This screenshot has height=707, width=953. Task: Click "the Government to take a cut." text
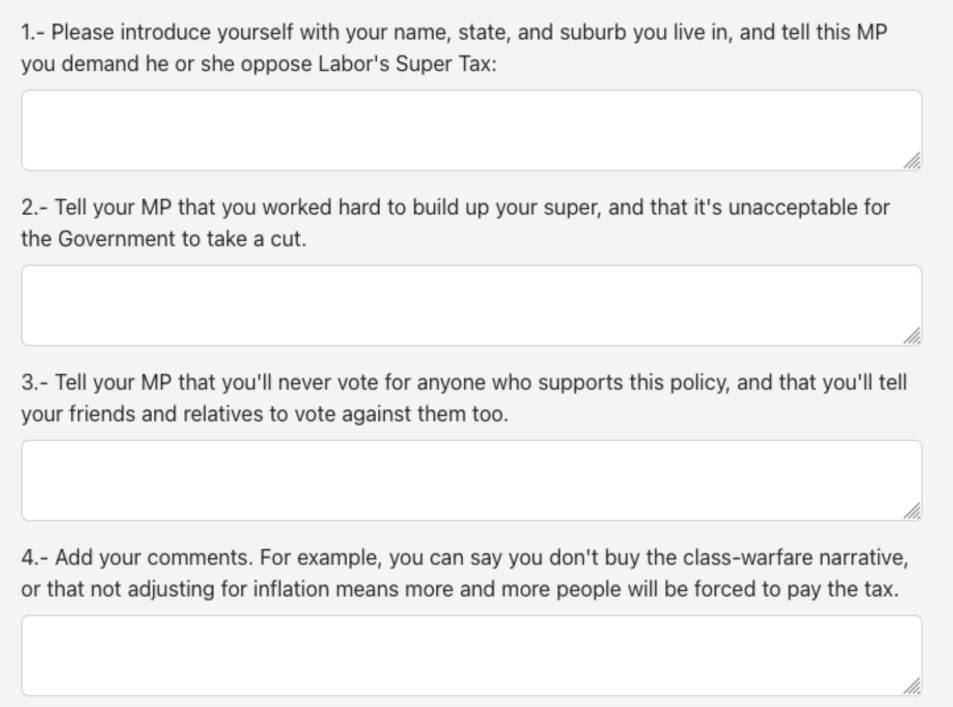163,240
